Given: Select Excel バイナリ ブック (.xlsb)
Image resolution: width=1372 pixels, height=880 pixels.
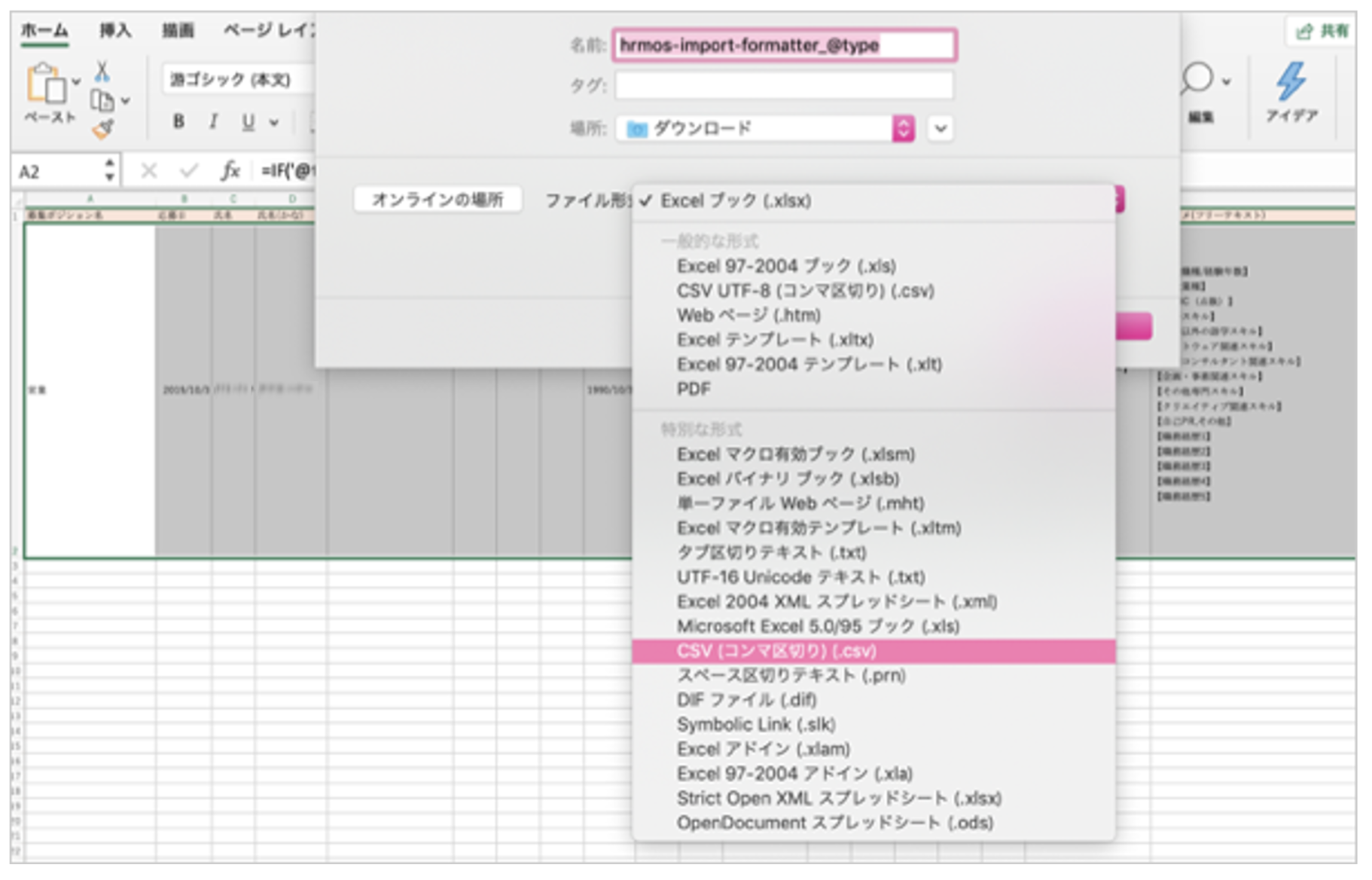Looking at the screenshot, I should [x=874, y=479].
